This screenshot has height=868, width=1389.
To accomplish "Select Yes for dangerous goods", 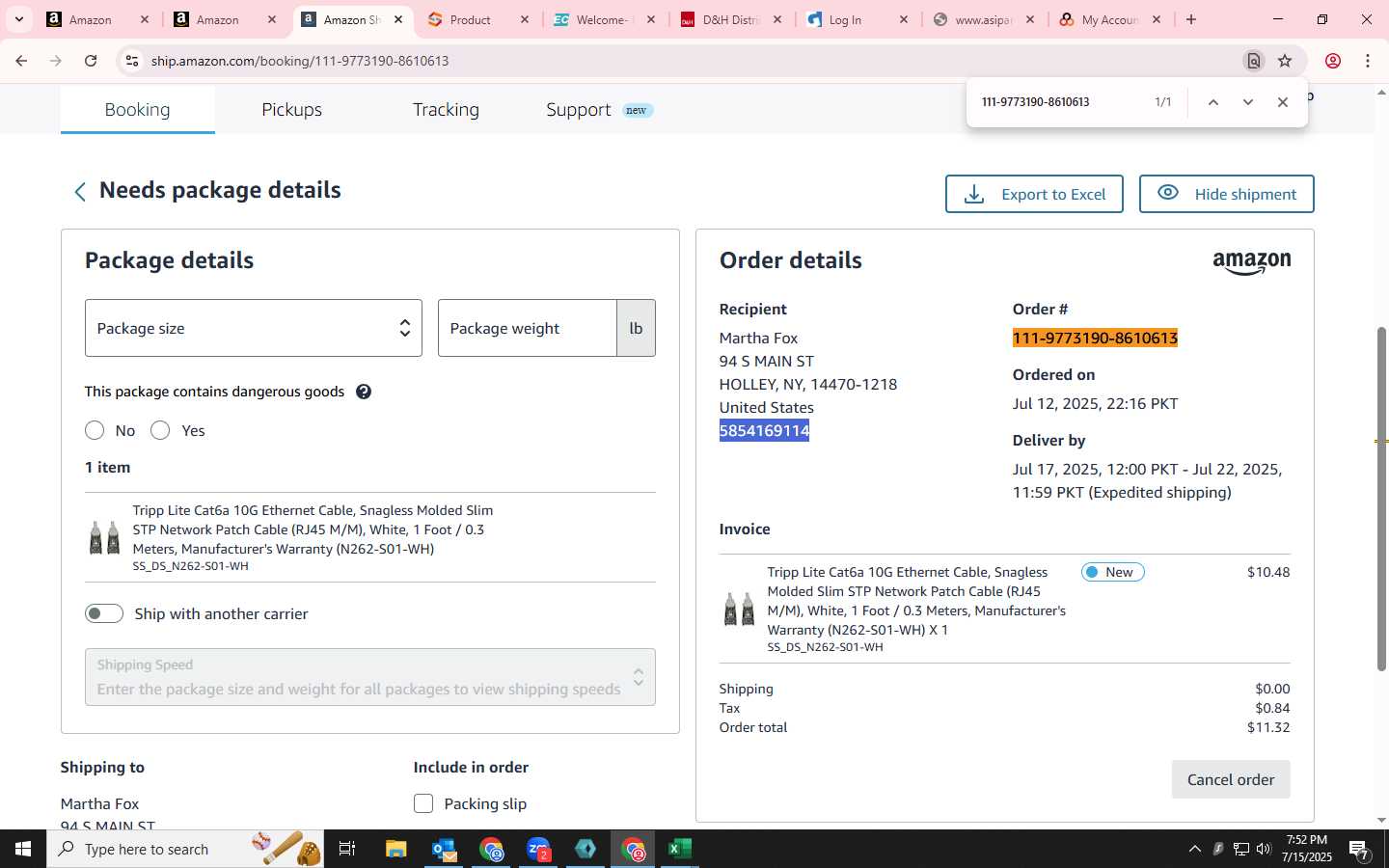I will (x=160, y=430).
